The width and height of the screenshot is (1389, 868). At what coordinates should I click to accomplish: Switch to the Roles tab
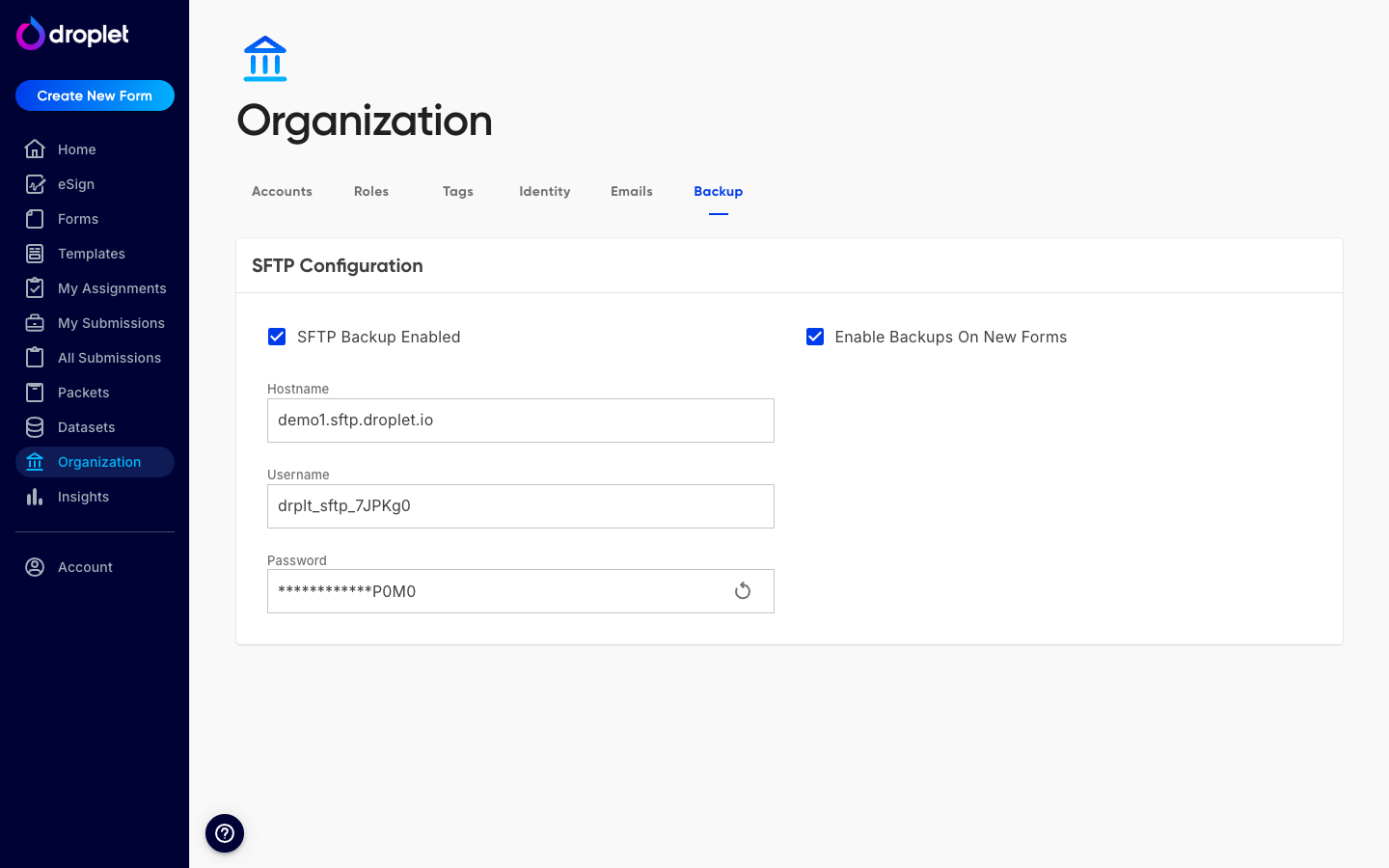371,191
